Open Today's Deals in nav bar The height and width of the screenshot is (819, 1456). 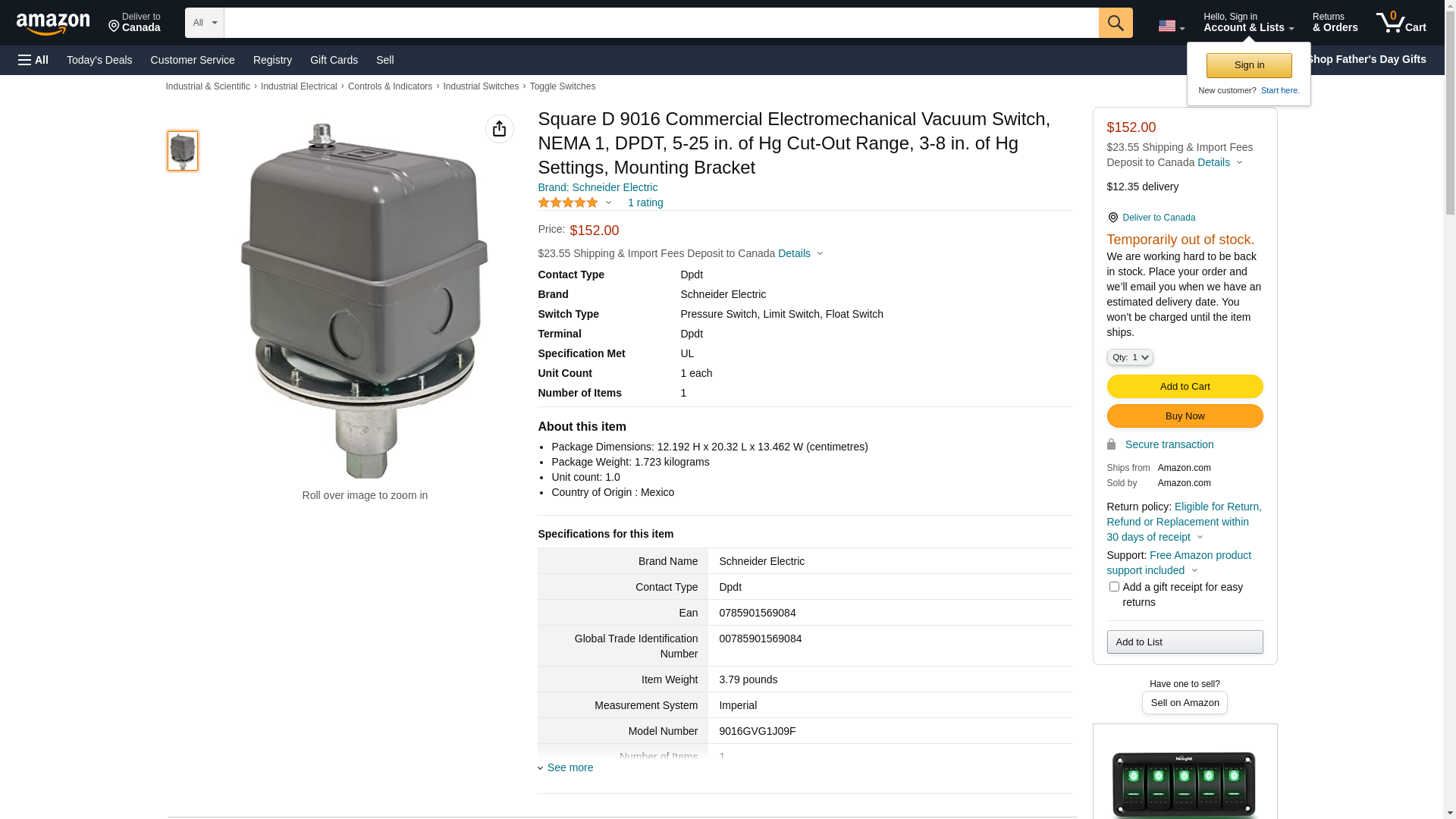[99, 60]
